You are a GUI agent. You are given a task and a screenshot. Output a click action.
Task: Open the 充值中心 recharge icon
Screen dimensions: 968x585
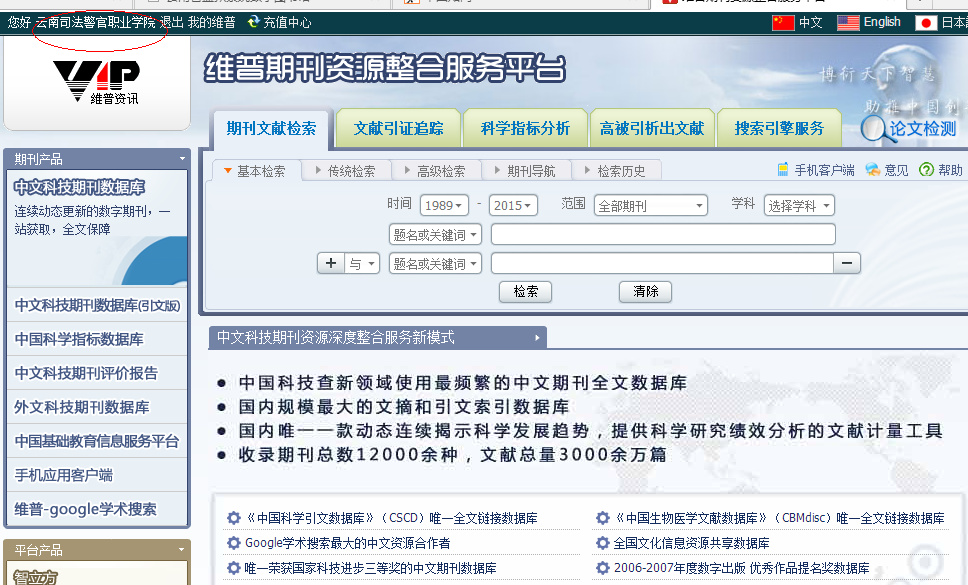(253, 22)
